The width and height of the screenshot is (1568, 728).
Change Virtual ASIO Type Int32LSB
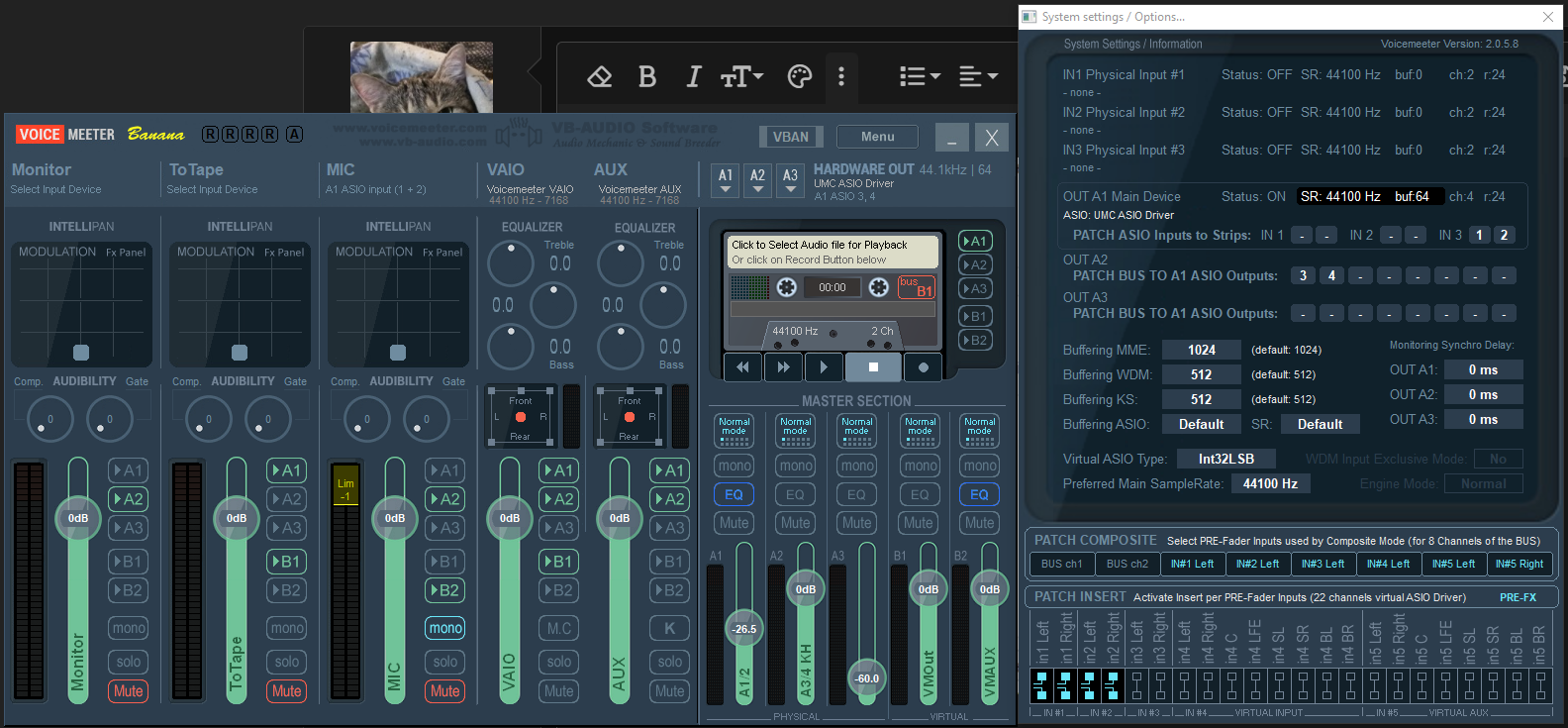[x=1226, y=459]
